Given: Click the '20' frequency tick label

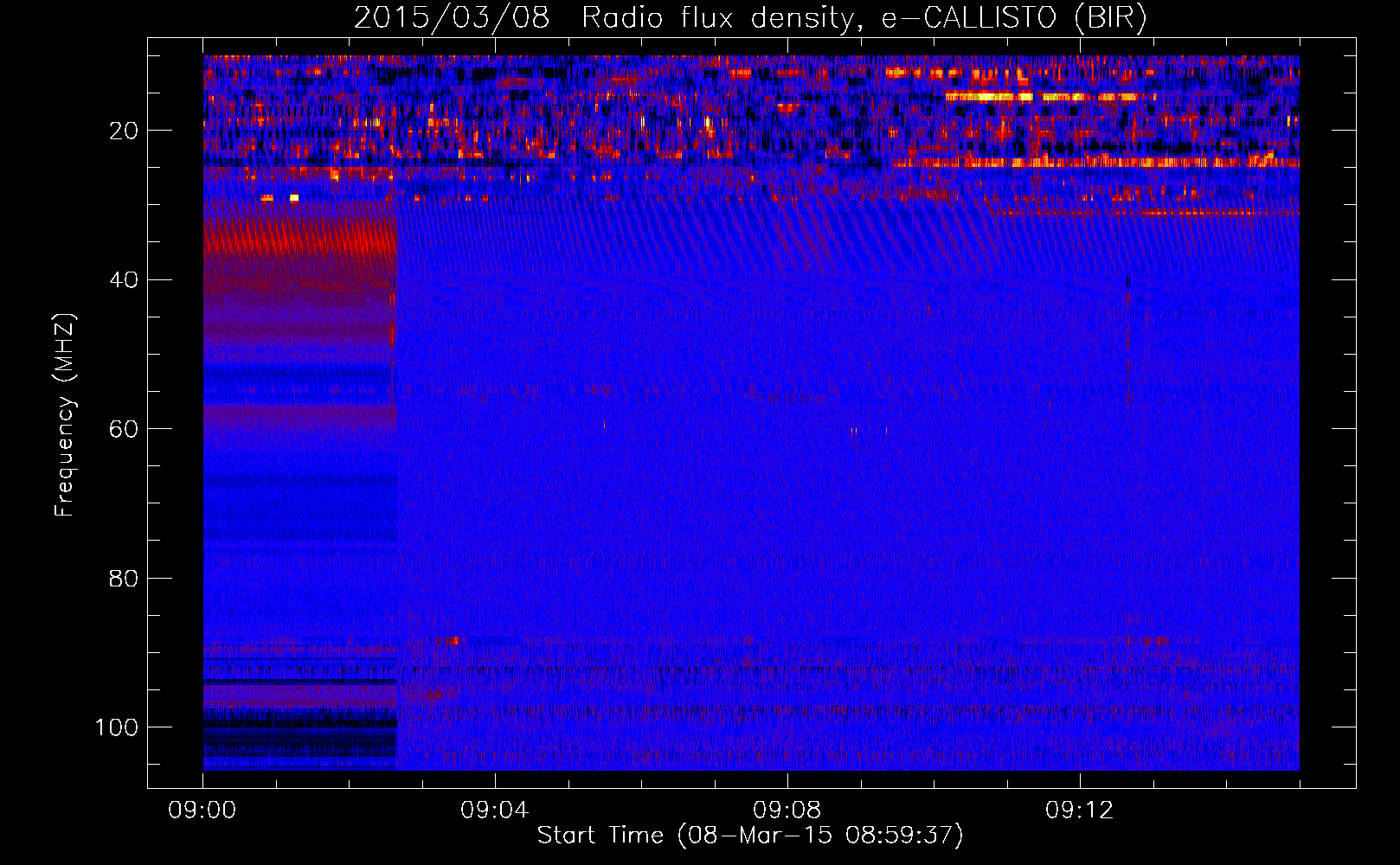Looking at the screenshot, I should 124,131.
